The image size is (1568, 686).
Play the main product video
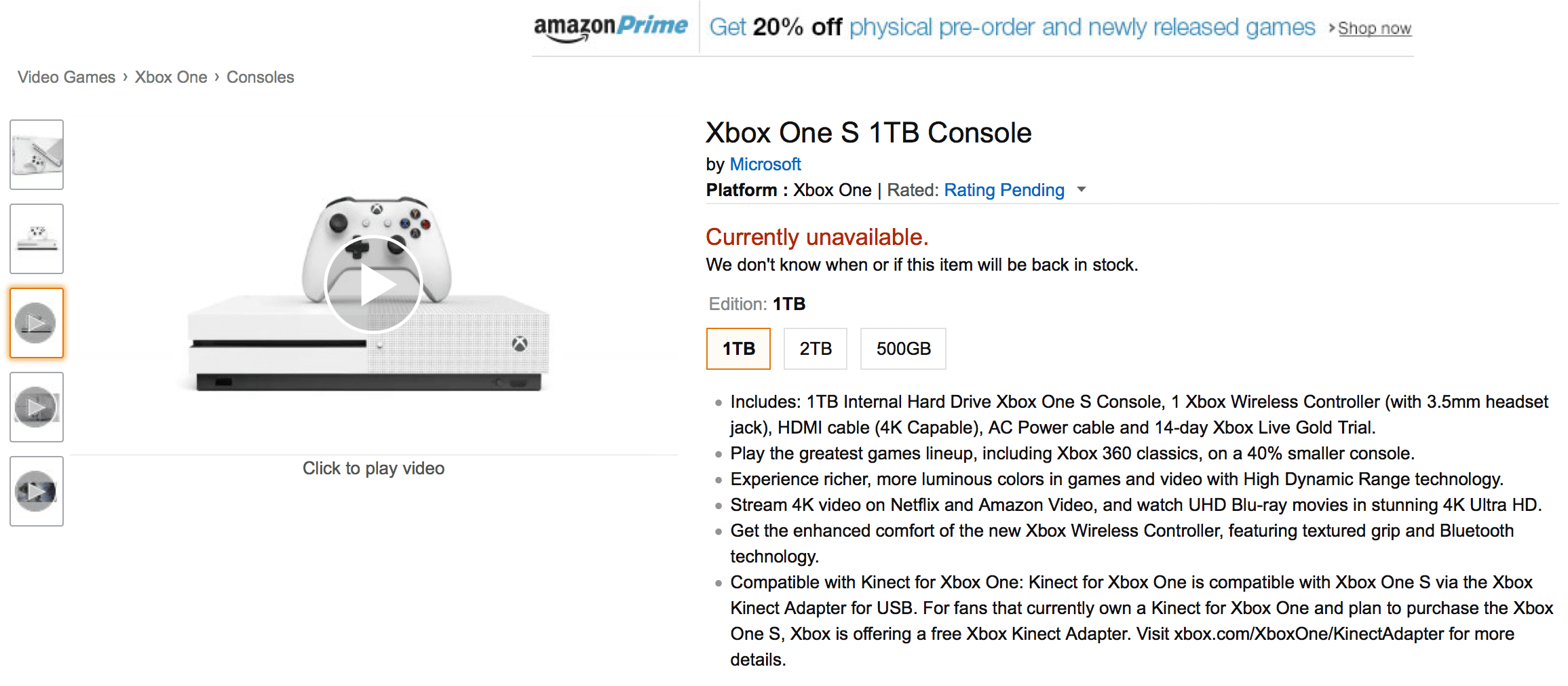click(373, 284)
